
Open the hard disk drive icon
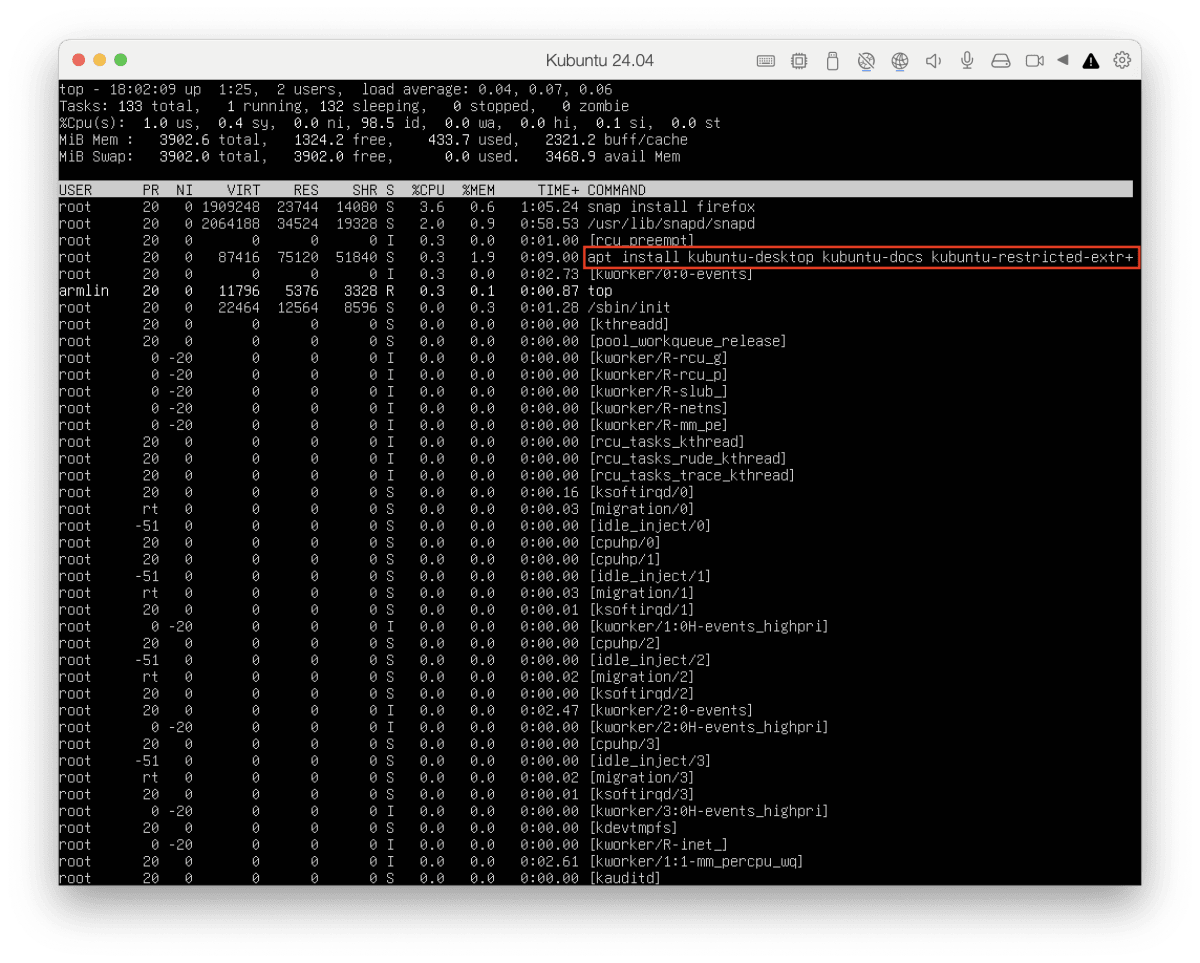click(1001, 61)
